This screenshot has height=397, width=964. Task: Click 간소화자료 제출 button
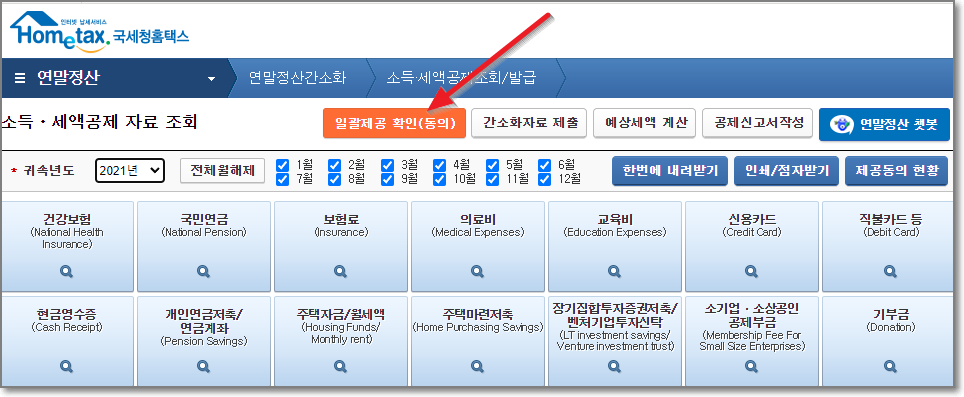click(530, 123)
